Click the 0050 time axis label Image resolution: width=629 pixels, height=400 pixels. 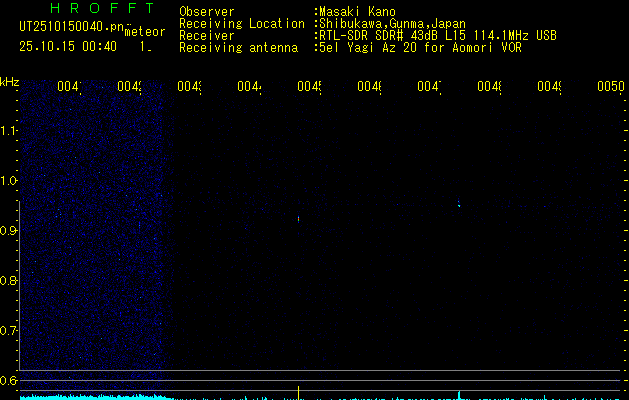tap(611, 86)
